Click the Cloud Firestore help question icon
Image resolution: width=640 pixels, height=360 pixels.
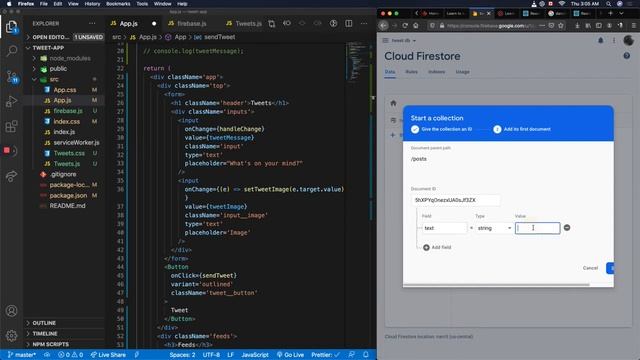point(627,56)
